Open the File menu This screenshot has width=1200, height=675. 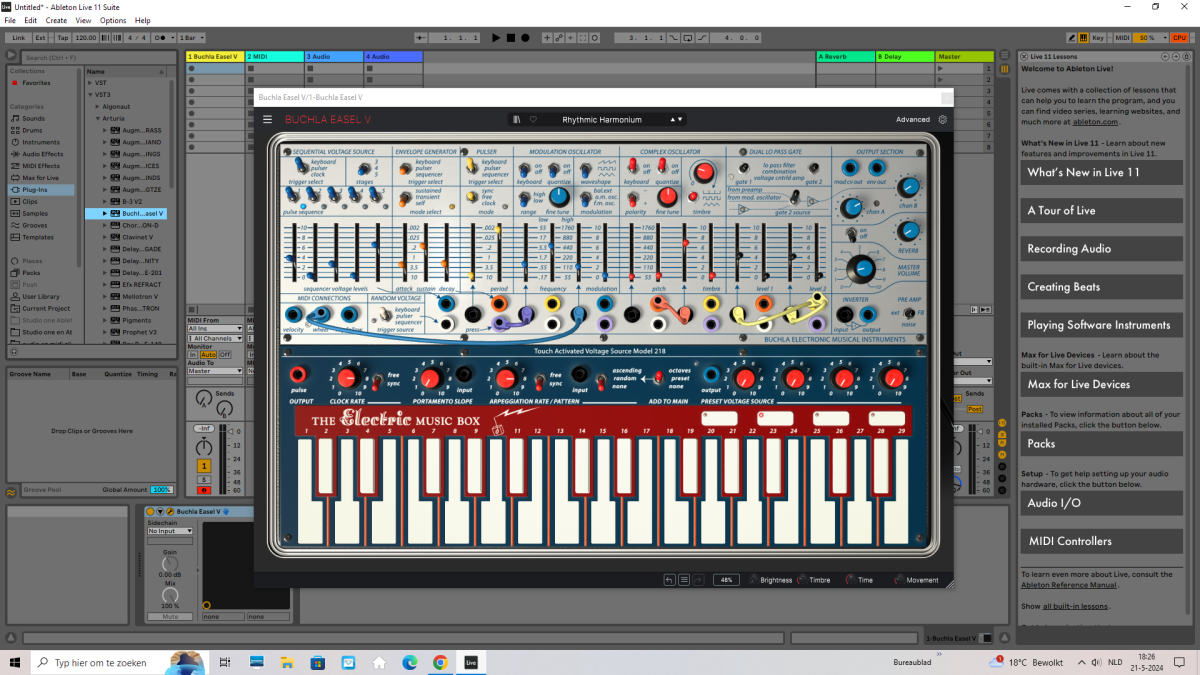point(10,20)
